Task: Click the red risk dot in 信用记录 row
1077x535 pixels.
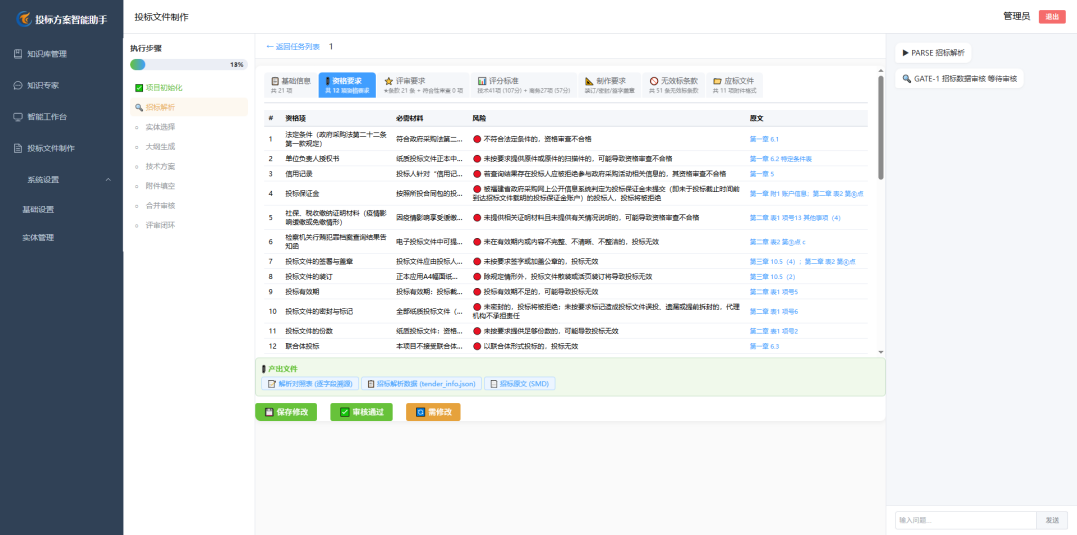Action: tap(477, 174)
